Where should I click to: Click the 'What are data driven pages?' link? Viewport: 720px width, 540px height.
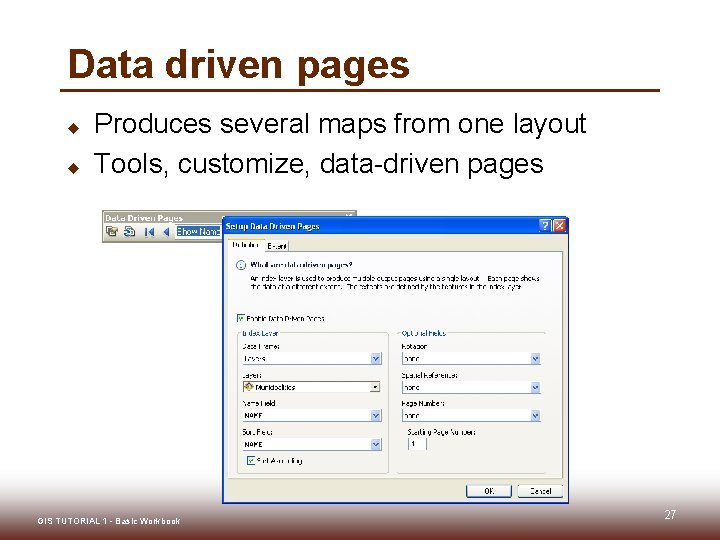pos(301,264)
